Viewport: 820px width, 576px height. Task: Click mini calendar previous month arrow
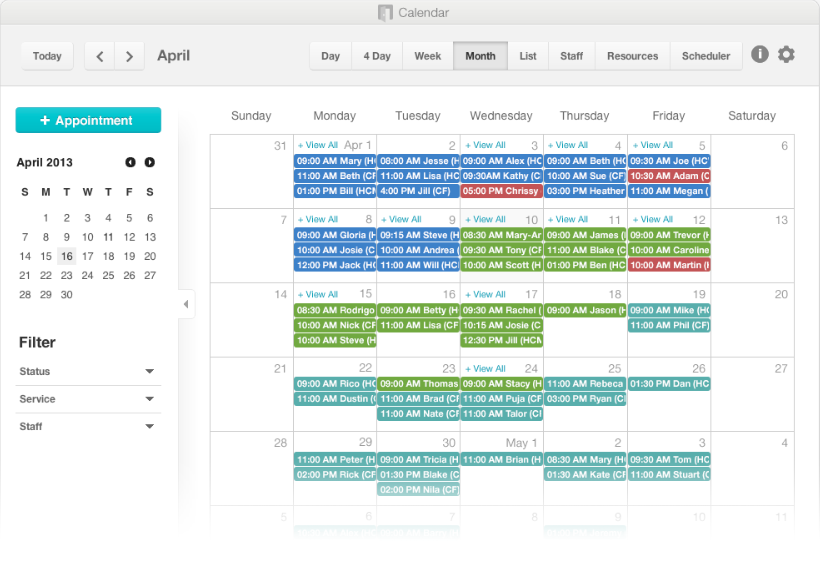point(130,162)
